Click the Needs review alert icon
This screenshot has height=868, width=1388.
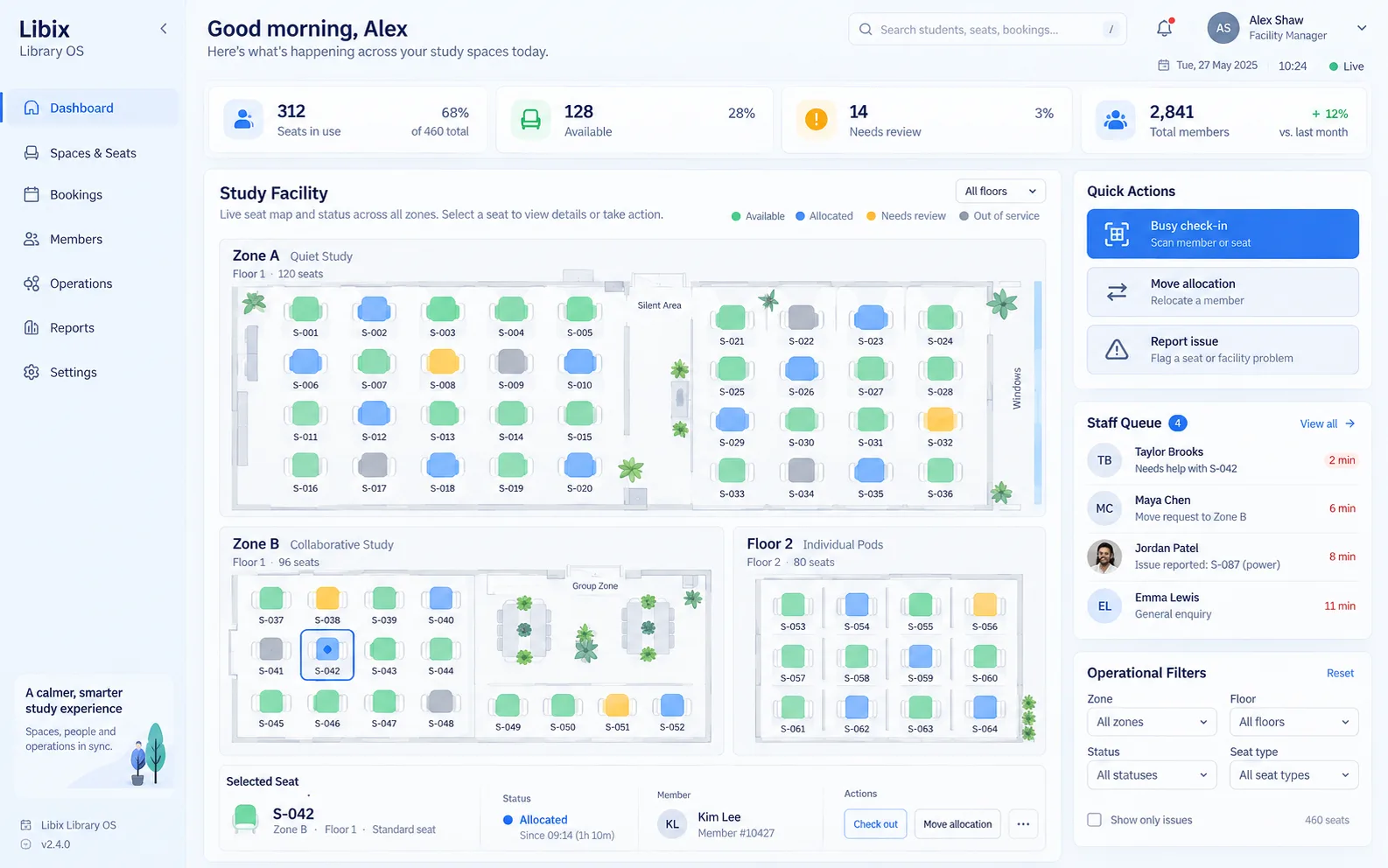click(816, 119)
